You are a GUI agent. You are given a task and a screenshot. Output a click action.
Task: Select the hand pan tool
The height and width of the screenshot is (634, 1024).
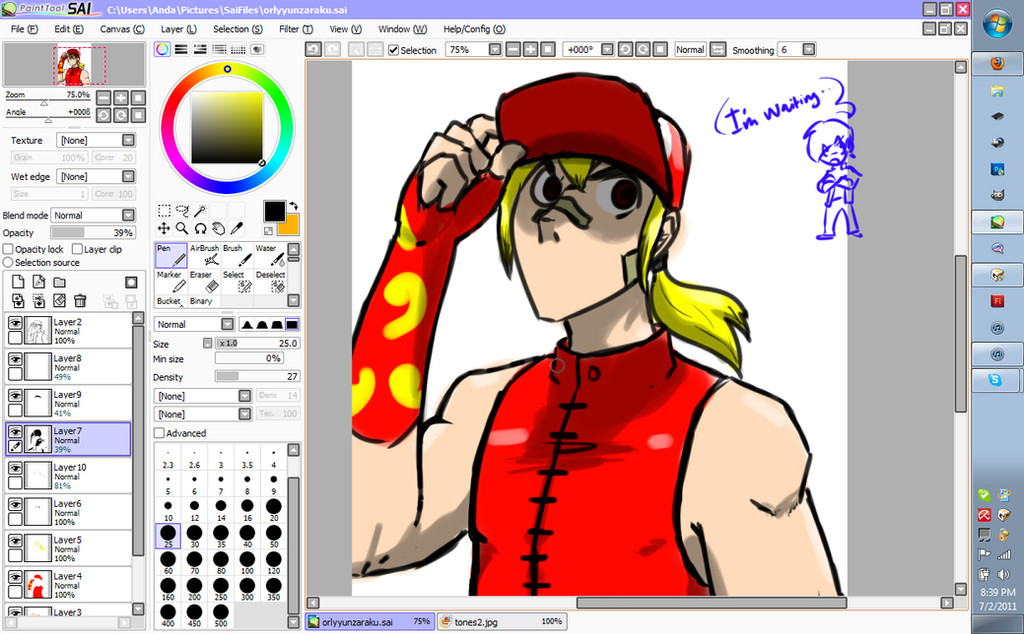pos(219,228)
